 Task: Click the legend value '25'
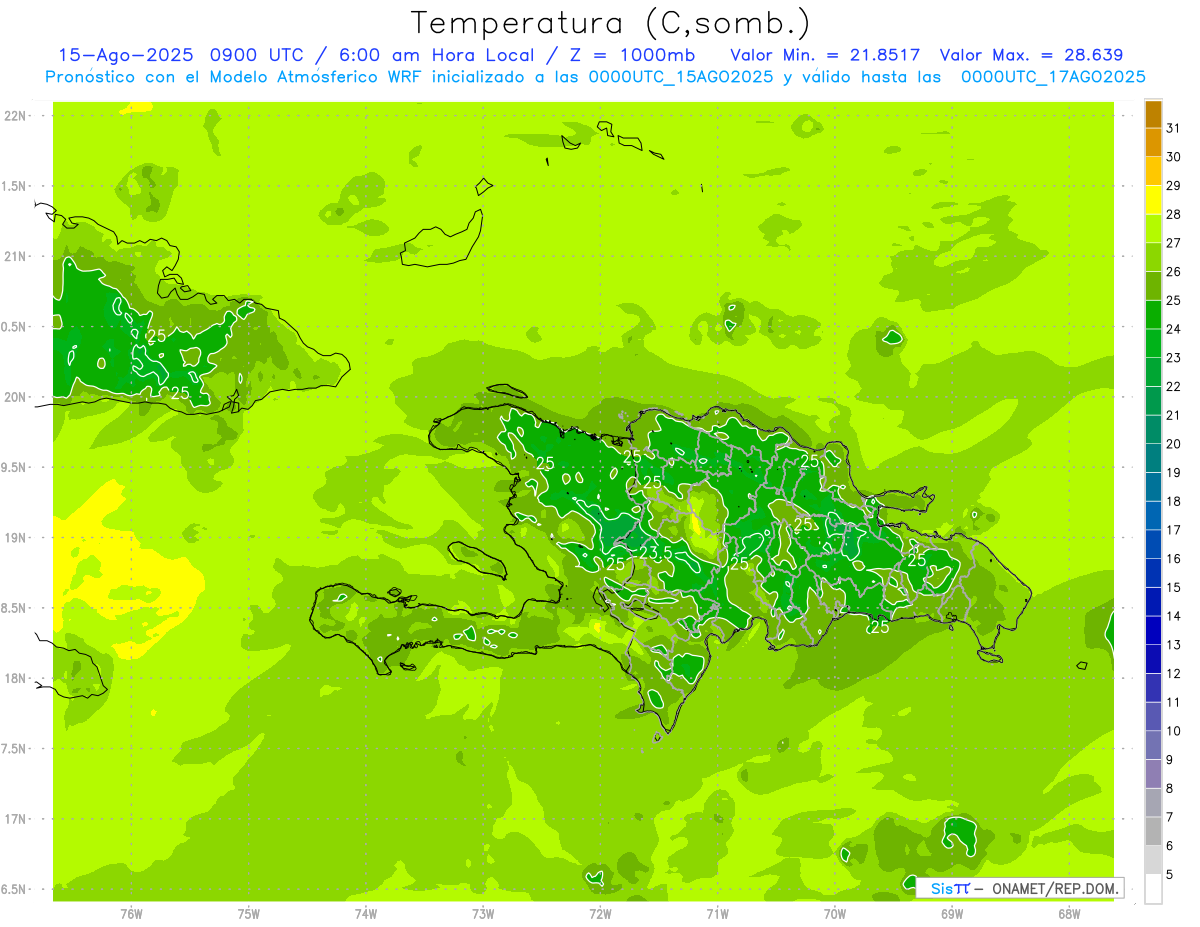coord(1174,300)
